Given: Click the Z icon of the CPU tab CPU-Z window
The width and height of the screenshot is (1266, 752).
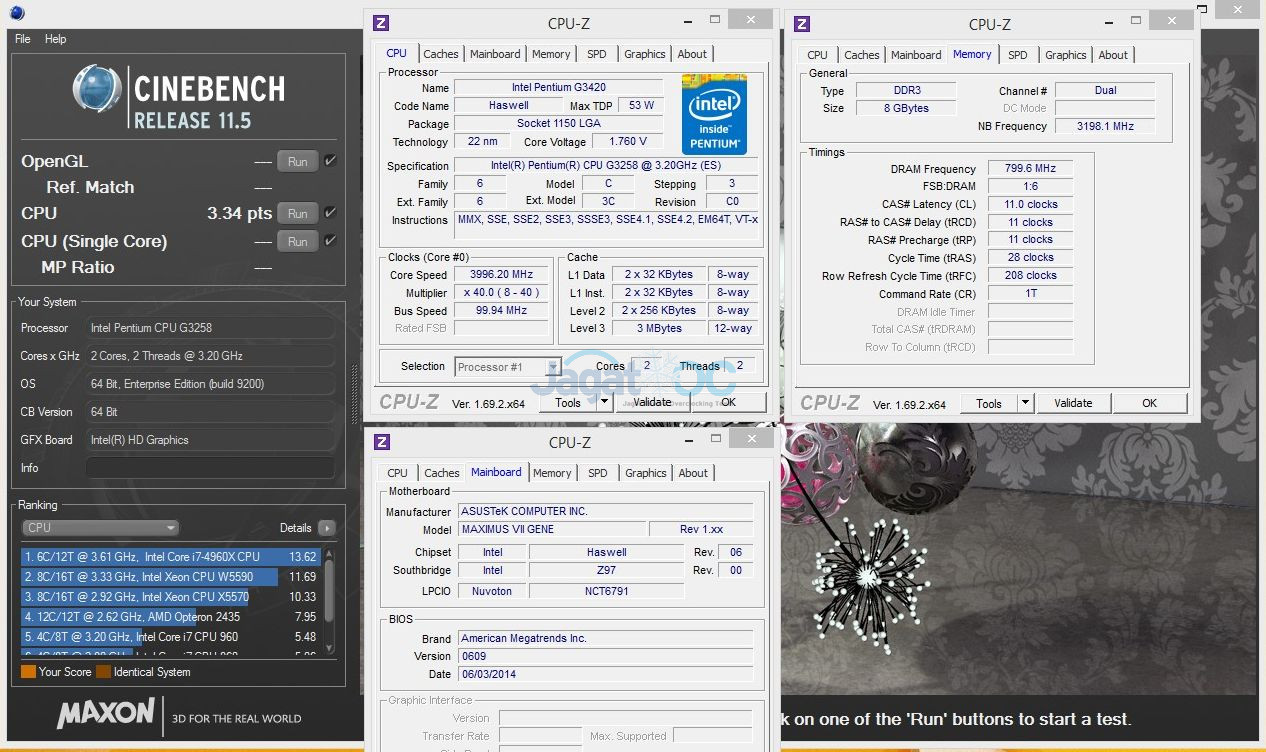Looking at the screenshot, I should click(x=381, y=21).
